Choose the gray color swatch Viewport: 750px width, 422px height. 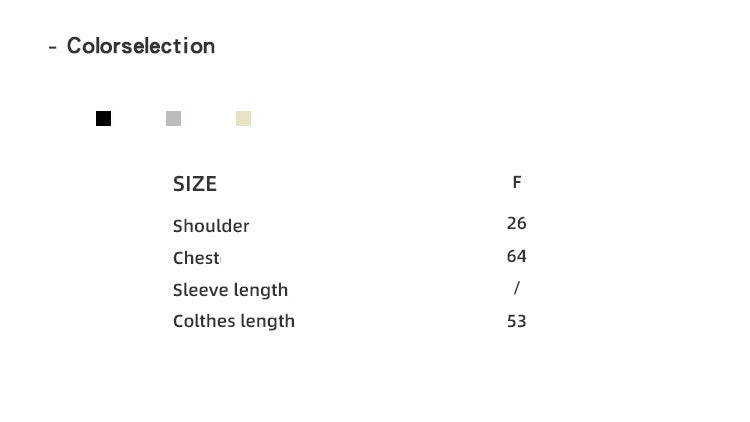(174, 119)
